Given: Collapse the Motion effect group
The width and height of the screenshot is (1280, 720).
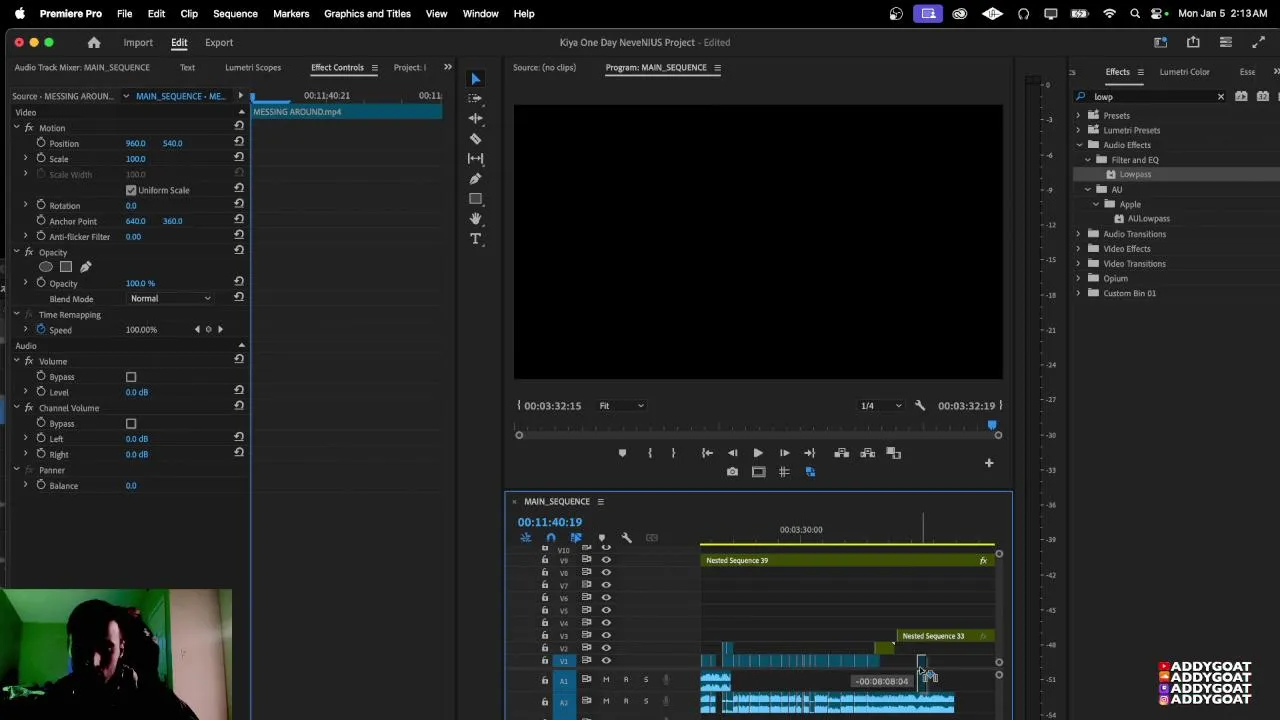Looking at the screenshot, I should (x=16, y=128).
